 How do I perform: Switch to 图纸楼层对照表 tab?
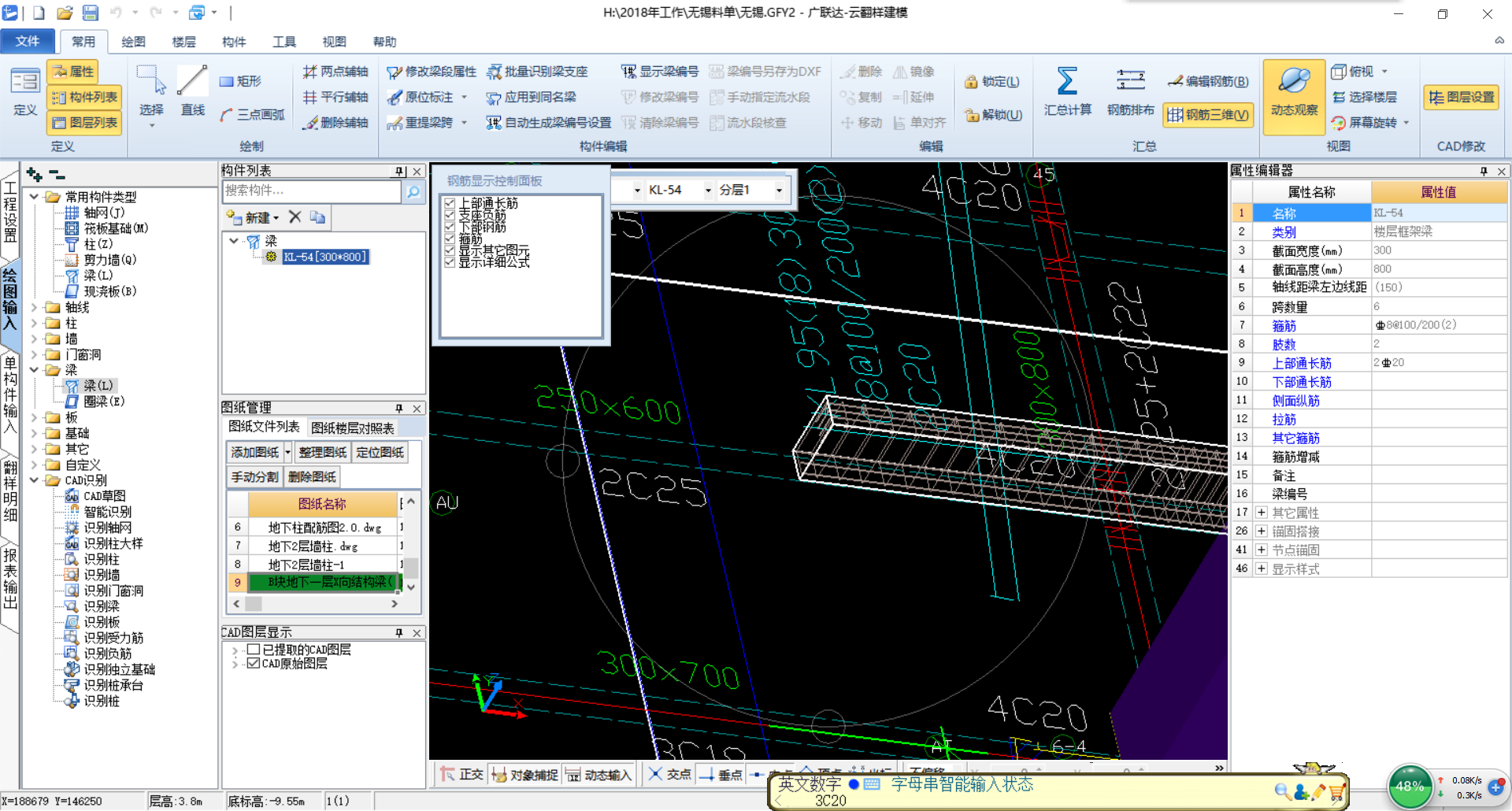click(353, 428)
